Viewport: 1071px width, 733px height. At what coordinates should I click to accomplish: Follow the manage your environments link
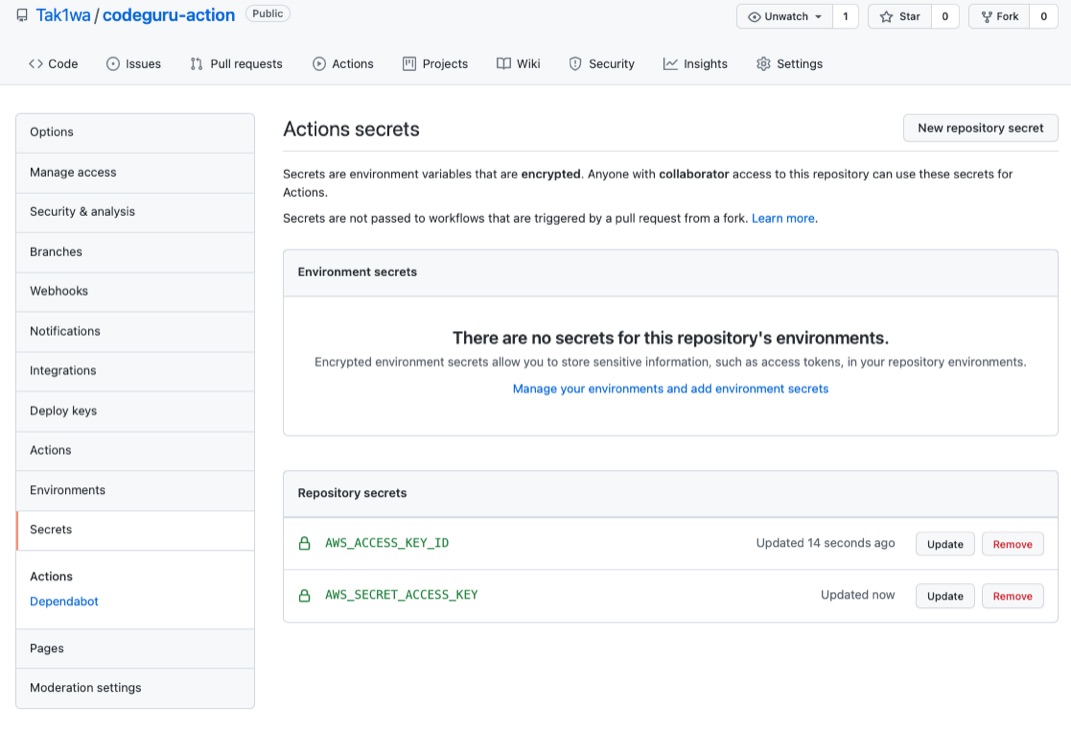pos(671,388)
